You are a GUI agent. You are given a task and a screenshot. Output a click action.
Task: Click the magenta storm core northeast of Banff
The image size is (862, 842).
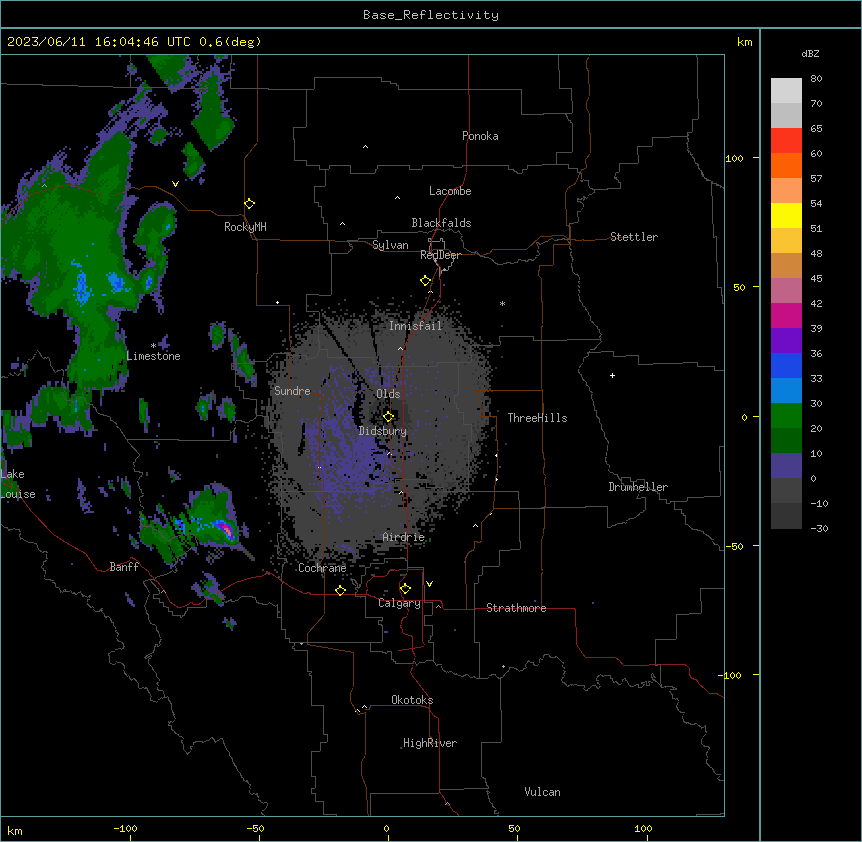[226, 530]
